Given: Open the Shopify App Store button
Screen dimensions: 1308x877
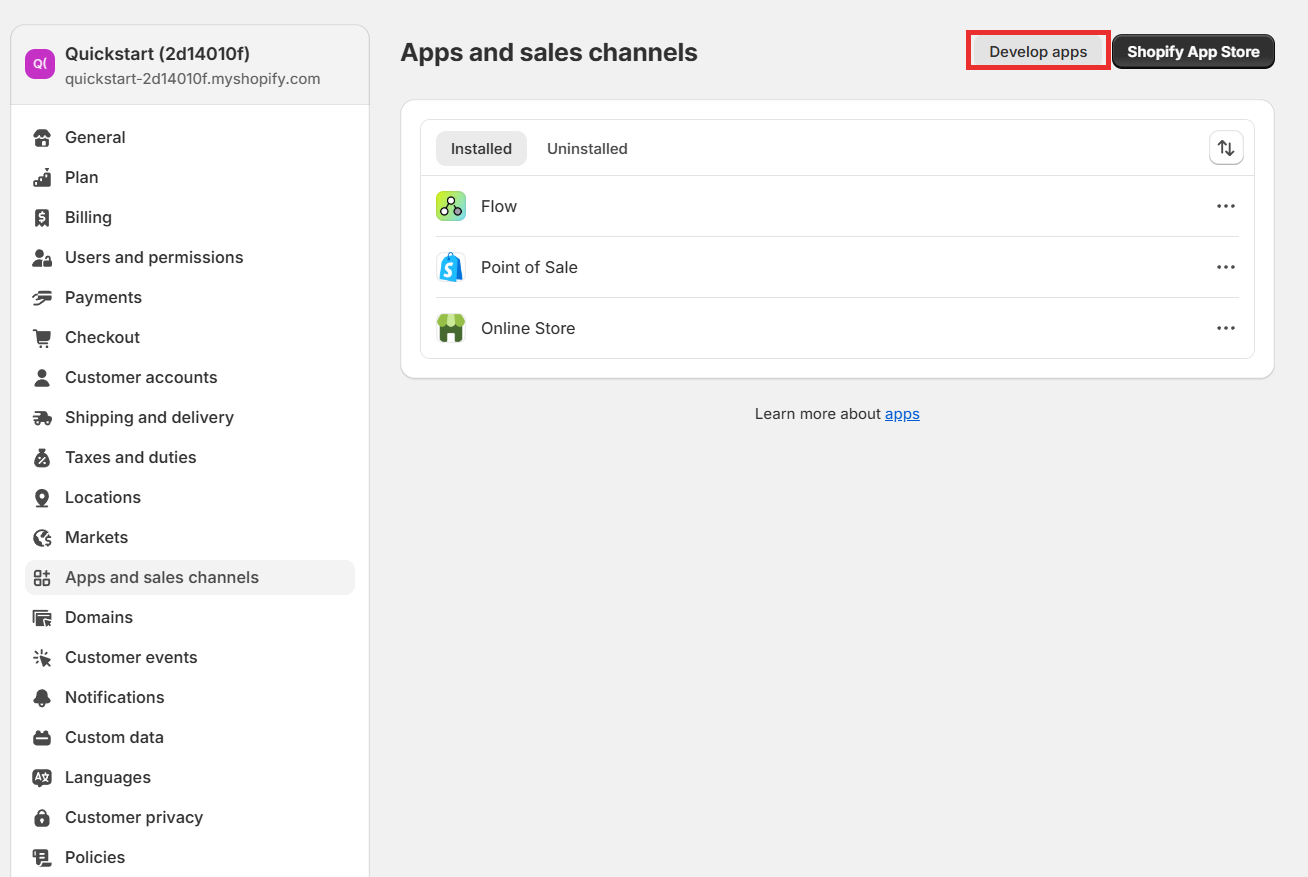Looking at the screenshot, I should 1193,52.
